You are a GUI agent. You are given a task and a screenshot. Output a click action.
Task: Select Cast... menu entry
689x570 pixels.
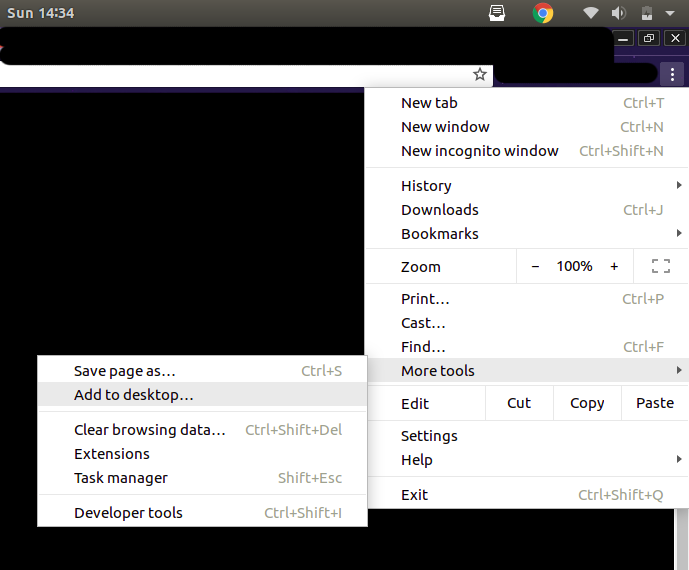528,323
